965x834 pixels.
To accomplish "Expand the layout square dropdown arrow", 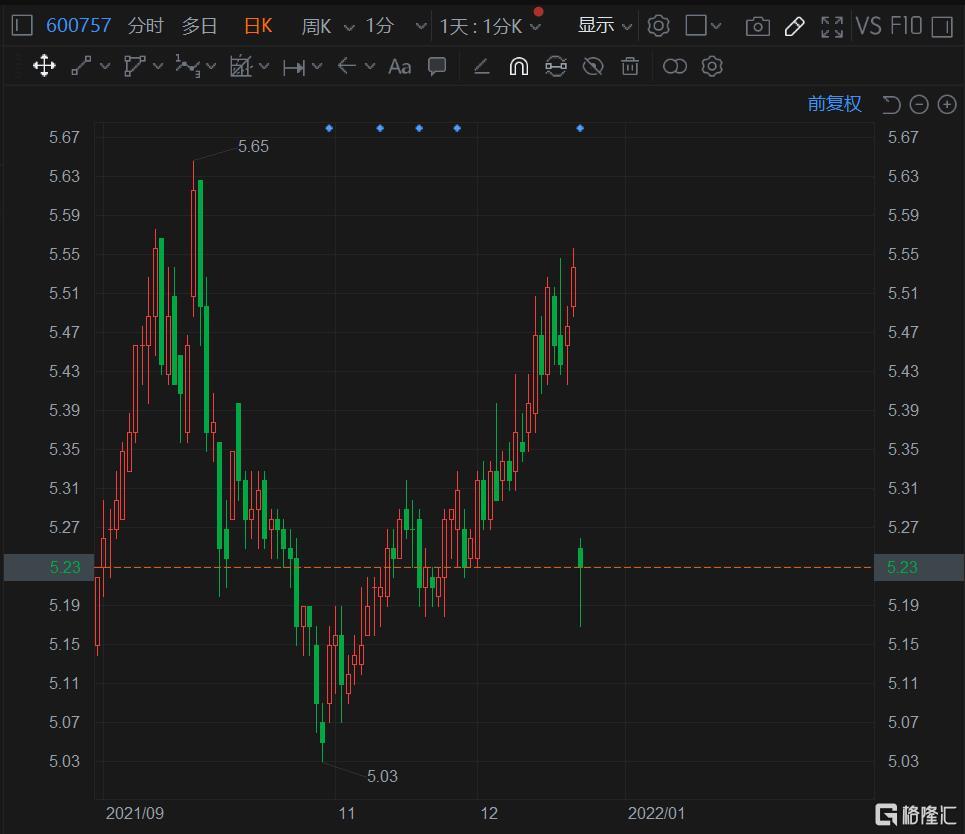I will coord(716,26).
